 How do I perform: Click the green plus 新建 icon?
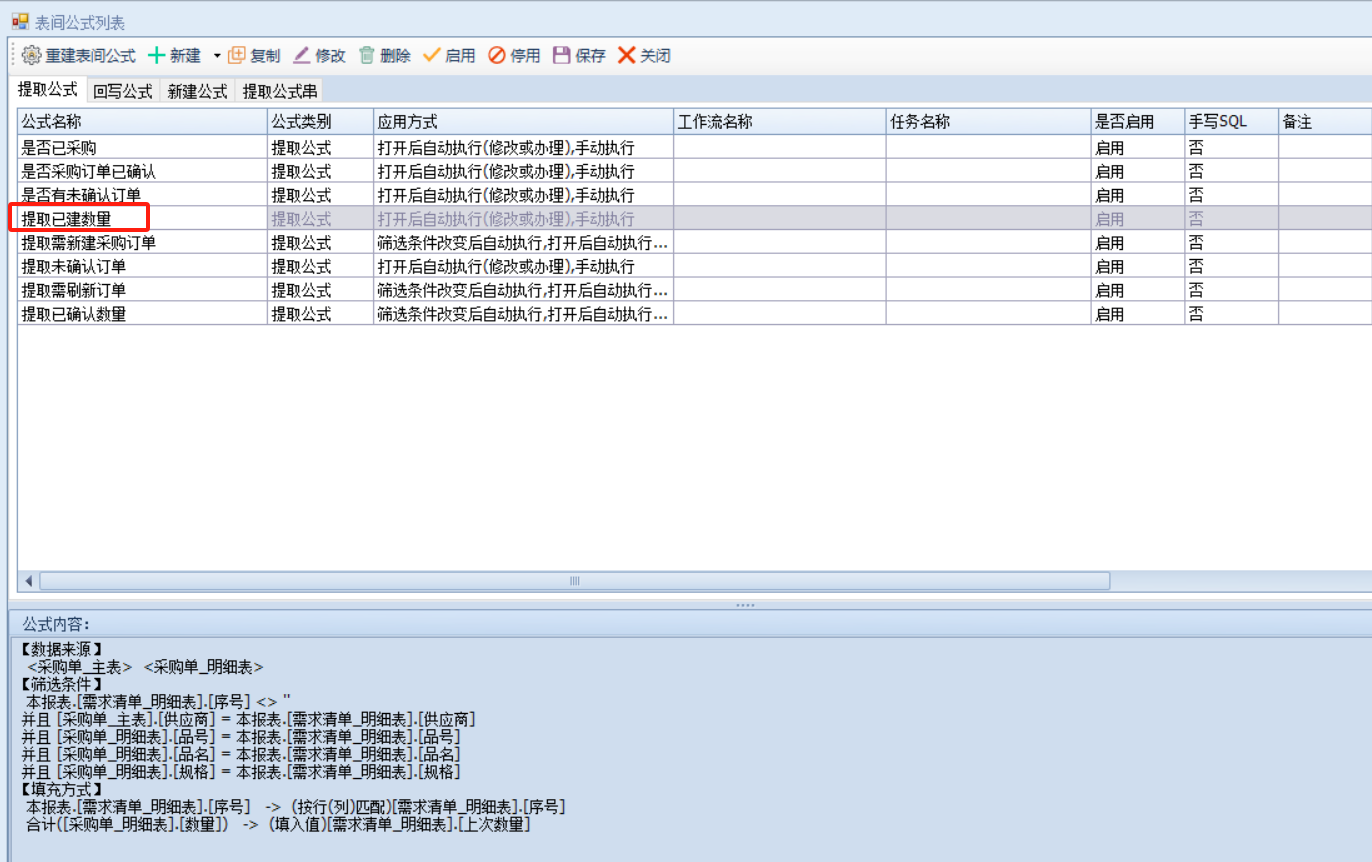pos(157,55)
